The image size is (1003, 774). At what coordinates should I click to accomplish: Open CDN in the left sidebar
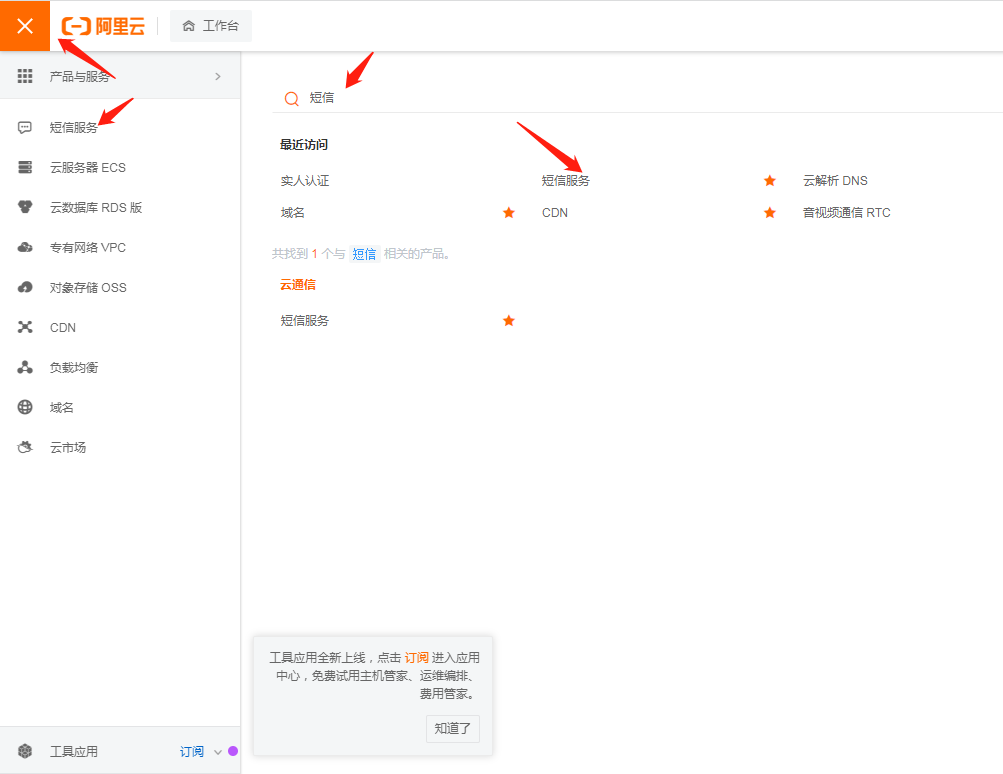pyautogui.click(x=63, y=328)
